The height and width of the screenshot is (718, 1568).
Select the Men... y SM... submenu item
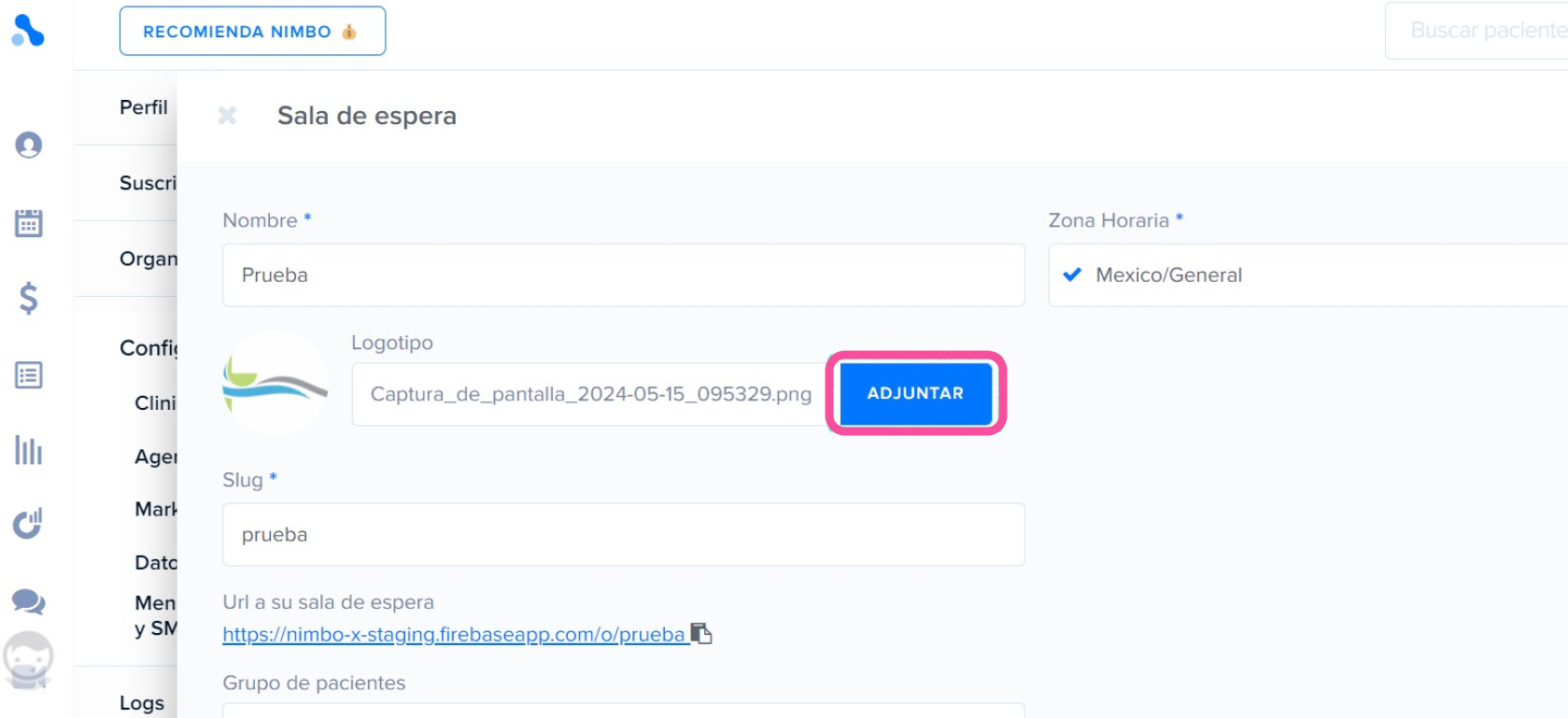[x=155, y=615]
